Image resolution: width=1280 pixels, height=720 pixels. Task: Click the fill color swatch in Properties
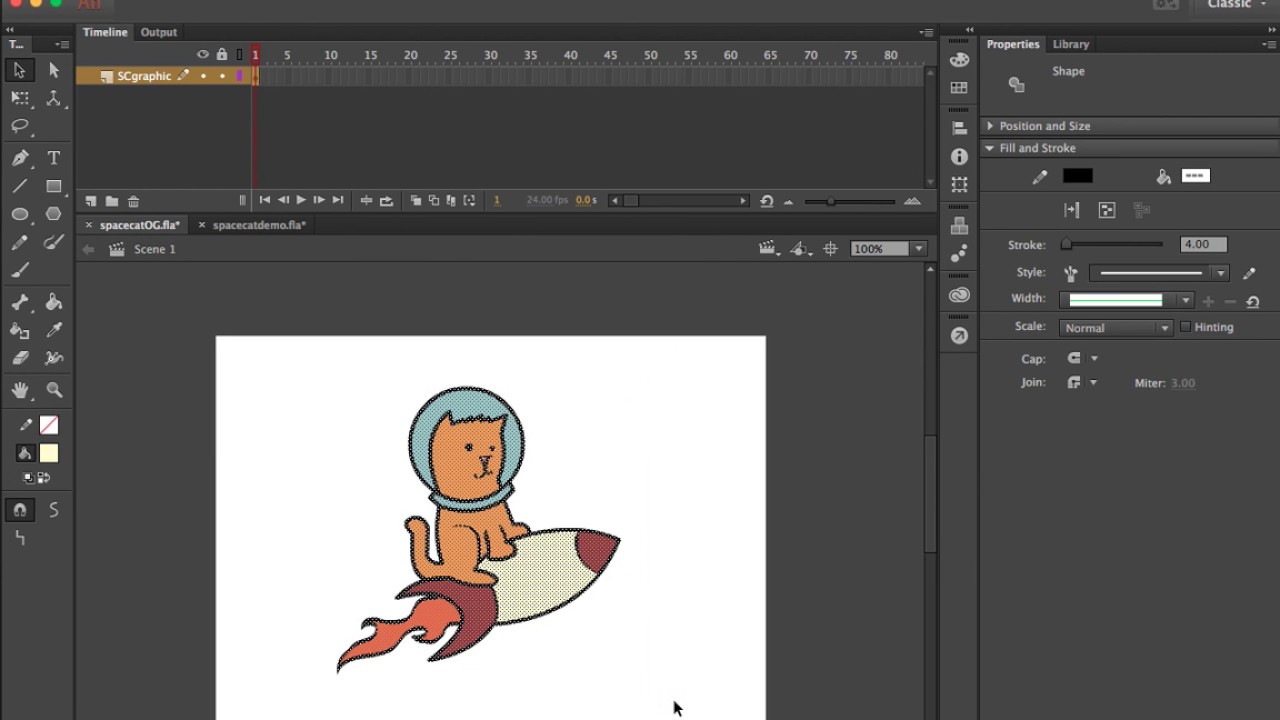point(1195,176)
